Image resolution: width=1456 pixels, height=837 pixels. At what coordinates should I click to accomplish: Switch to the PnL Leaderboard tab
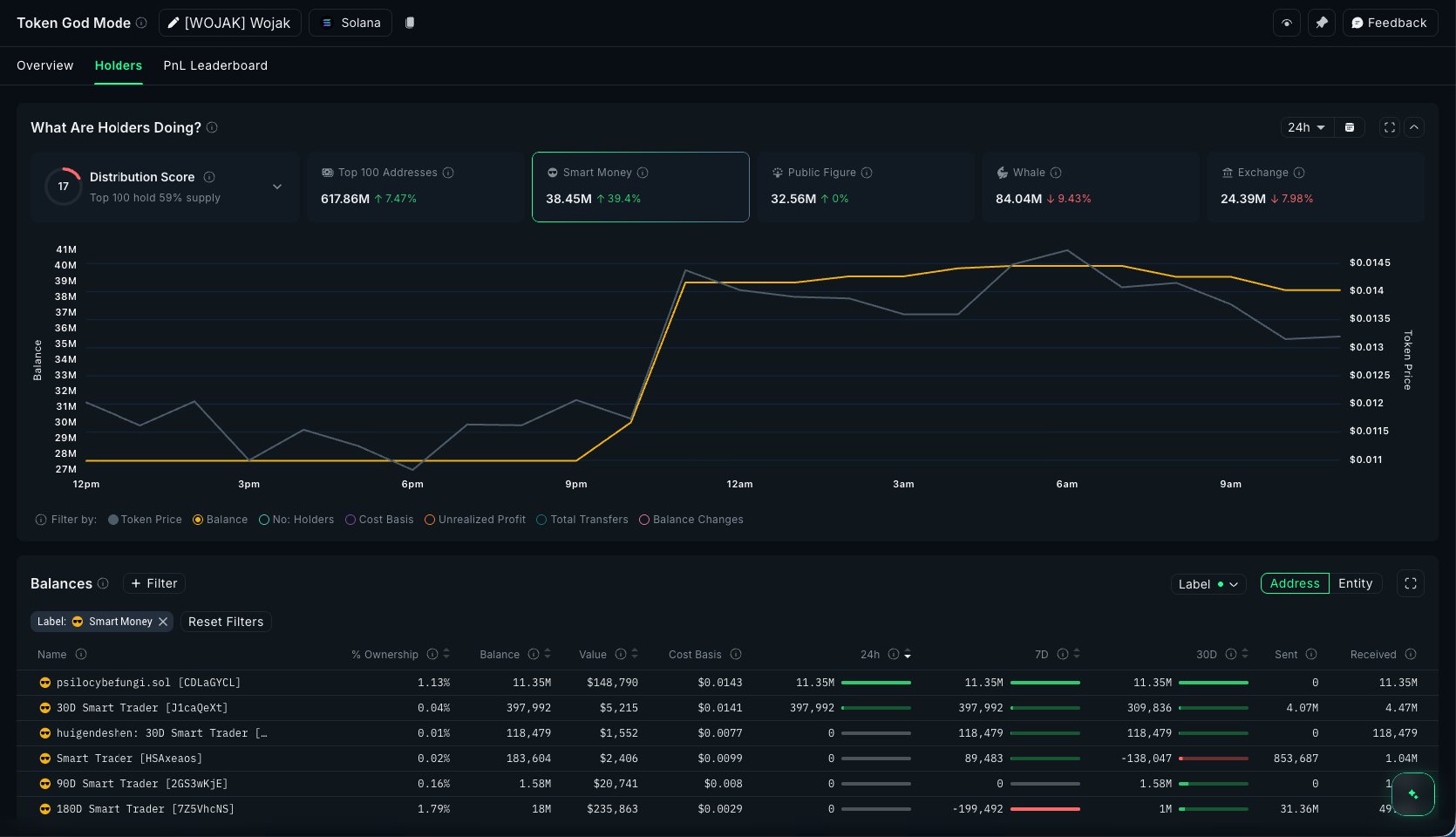coord(215,65)
